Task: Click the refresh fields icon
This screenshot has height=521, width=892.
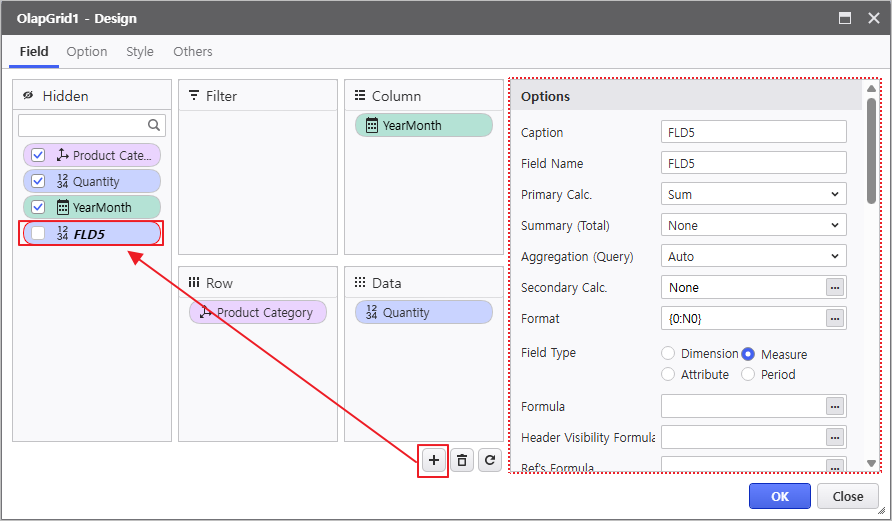Action: tap(489, 460)
